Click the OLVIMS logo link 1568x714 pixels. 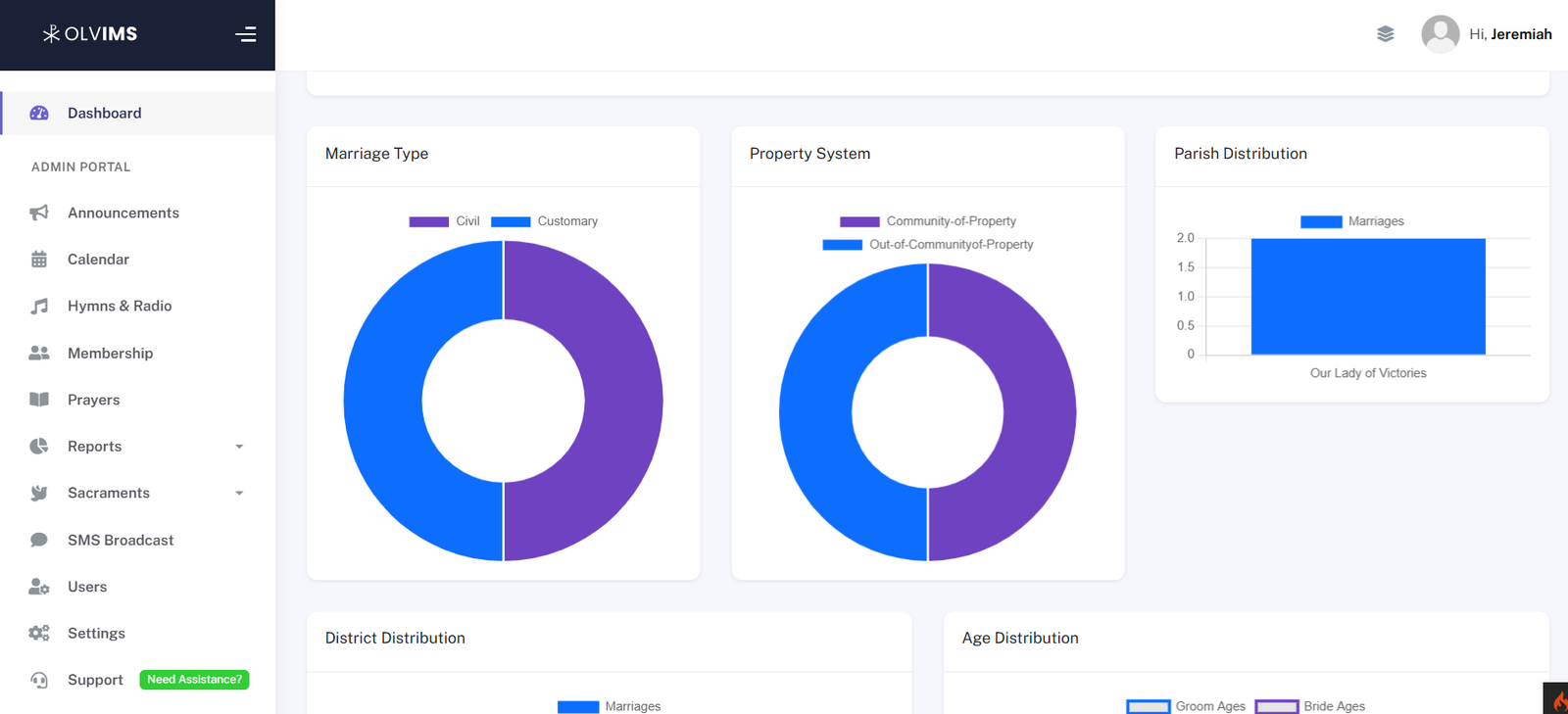point(90,34)
